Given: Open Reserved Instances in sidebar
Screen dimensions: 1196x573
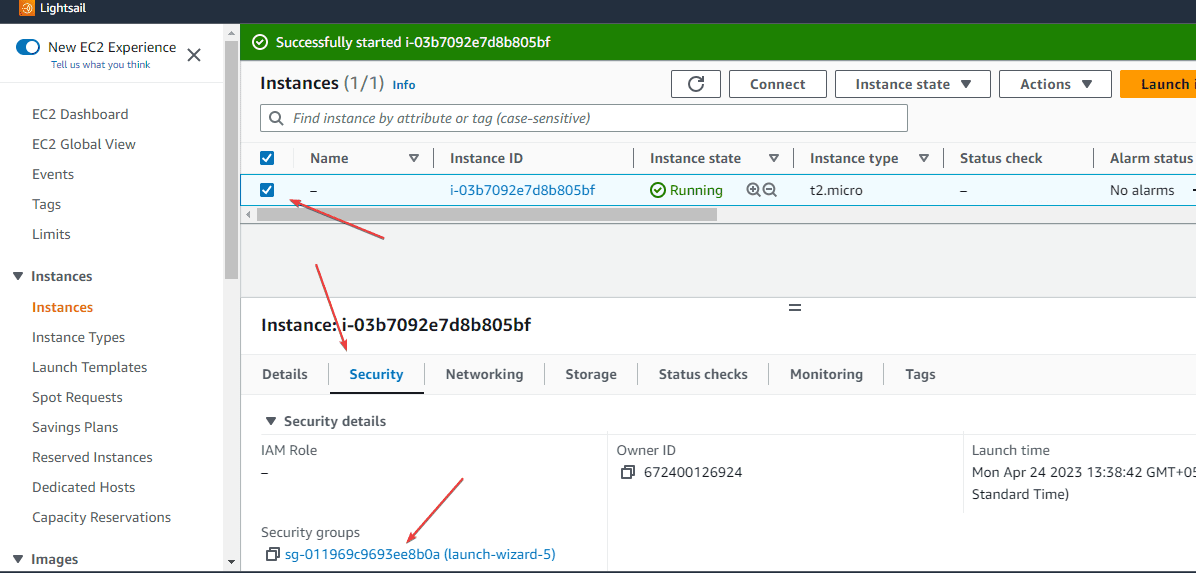Looking at the screenshot, I should point(92,457).
